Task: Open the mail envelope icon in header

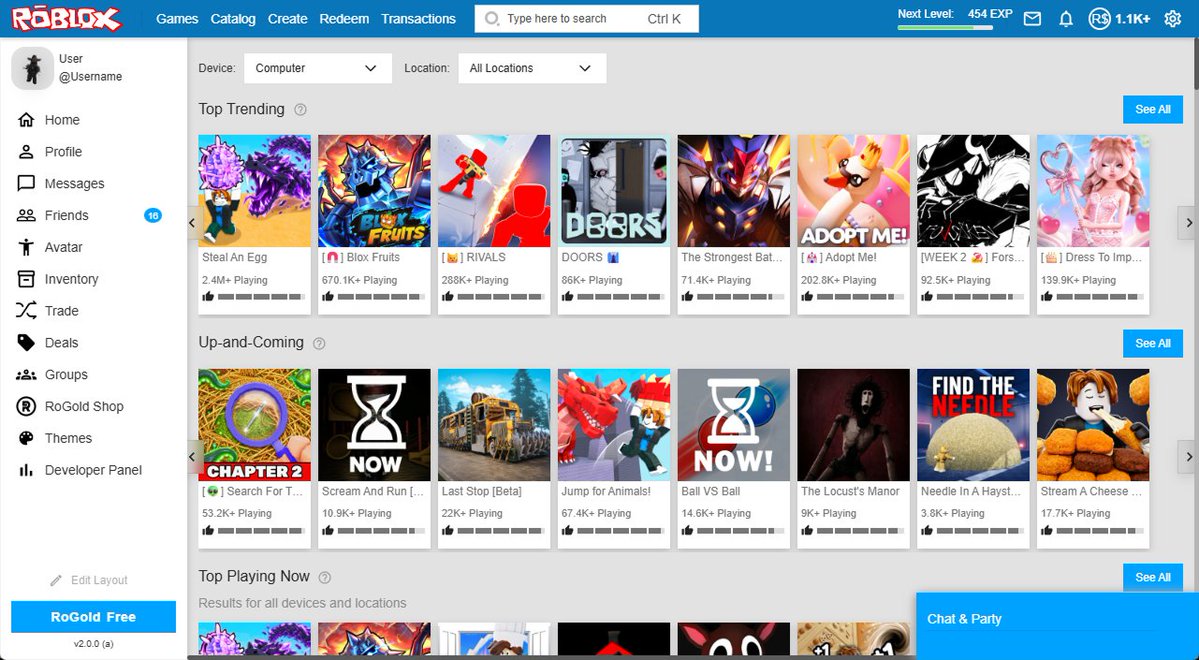Action: (x=1032, y=19)
